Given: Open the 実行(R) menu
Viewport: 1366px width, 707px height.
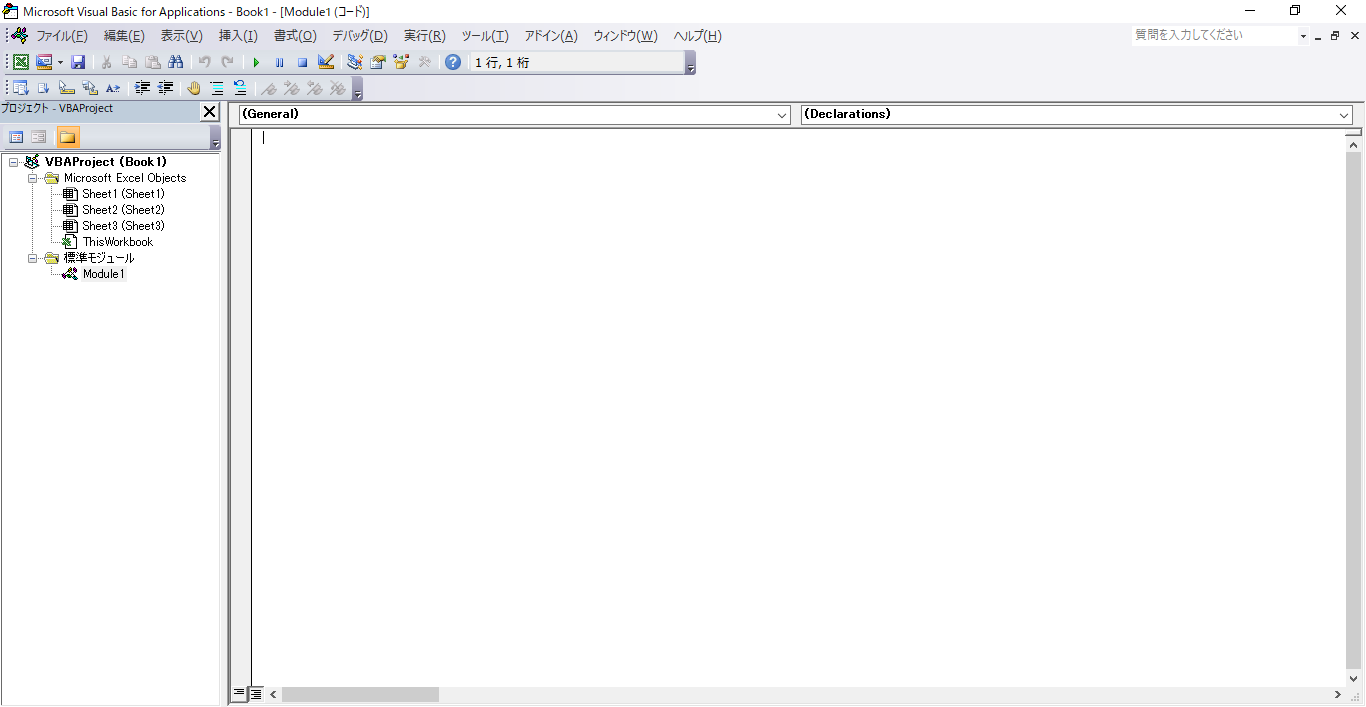Looking at the screenshot, I should coord(424,36).
